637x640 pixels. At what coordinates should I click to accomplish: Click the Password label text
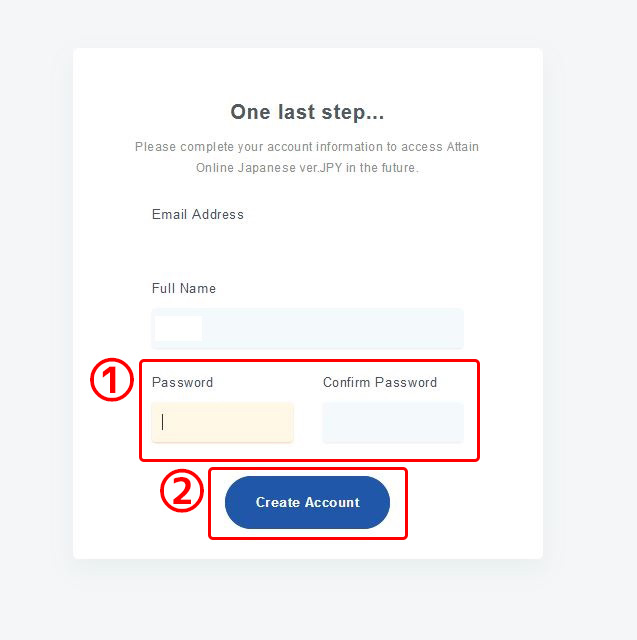pos(182,382)
